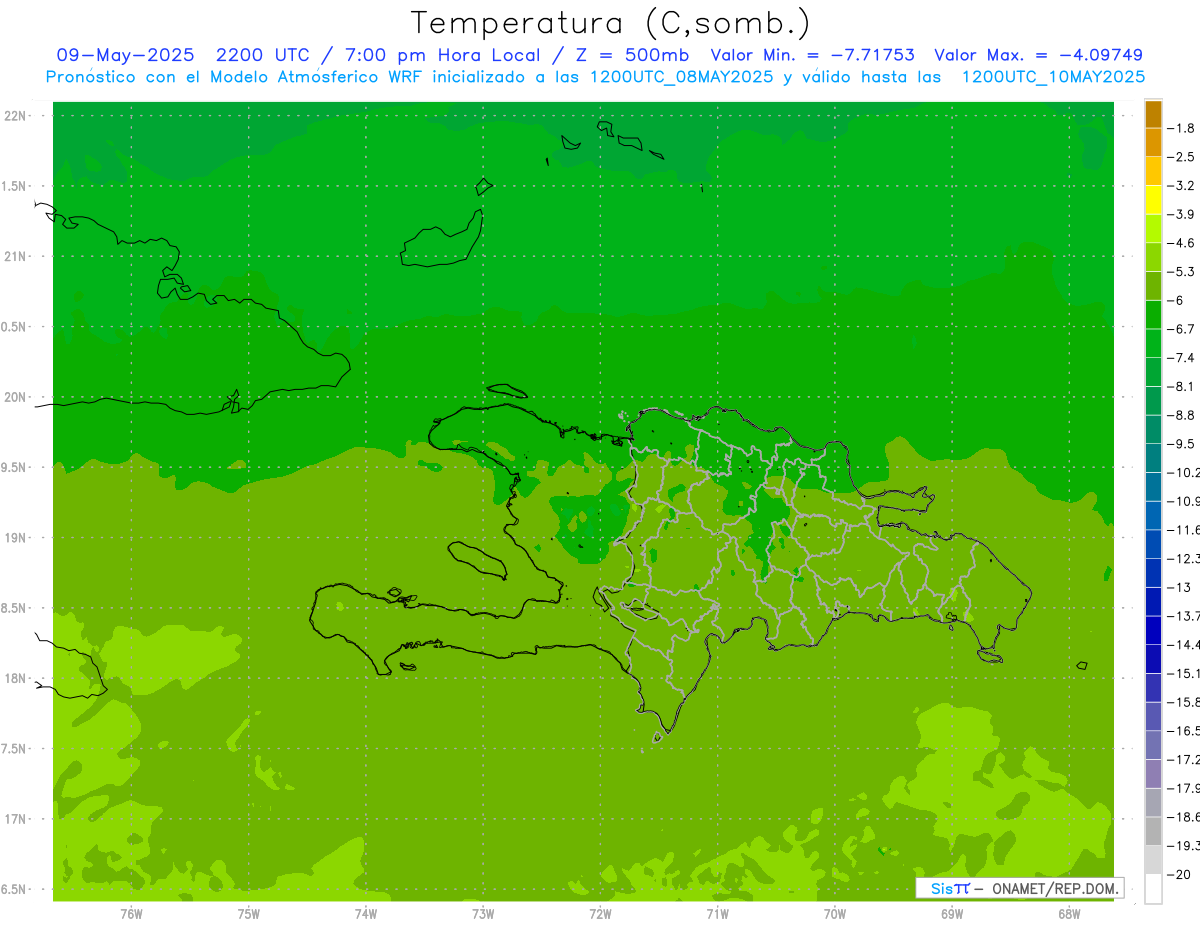Pick the white swatch below -20

tap(1153, 888)
